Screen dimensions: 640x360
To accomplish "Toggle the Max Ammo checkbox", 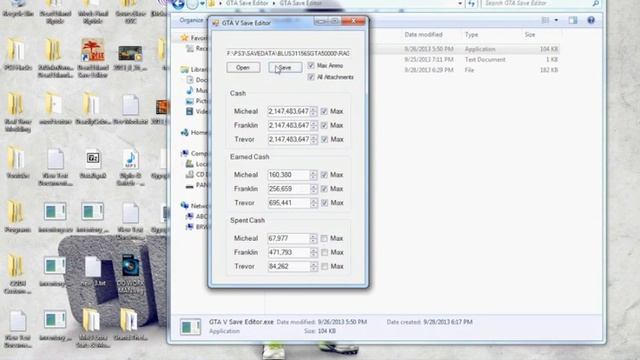I will [x=311, y=65].
